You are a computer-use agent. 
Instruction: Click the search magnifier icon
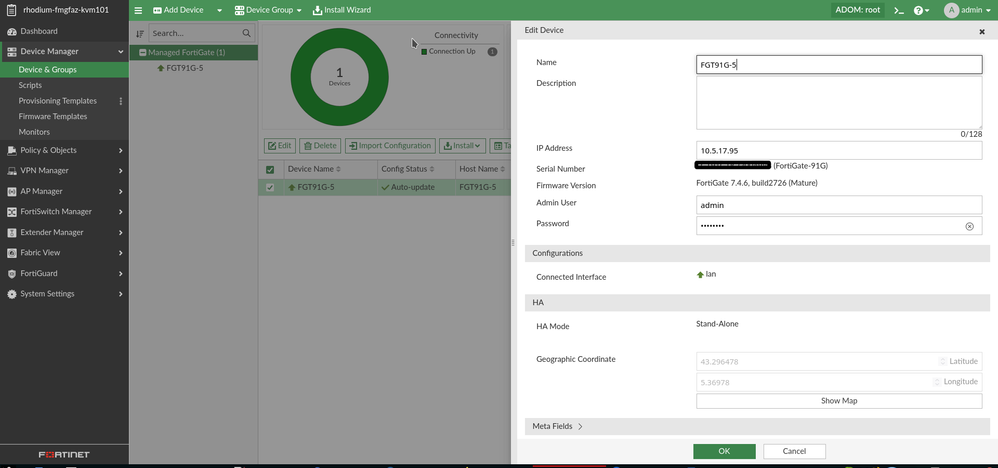tap(246, 33)
